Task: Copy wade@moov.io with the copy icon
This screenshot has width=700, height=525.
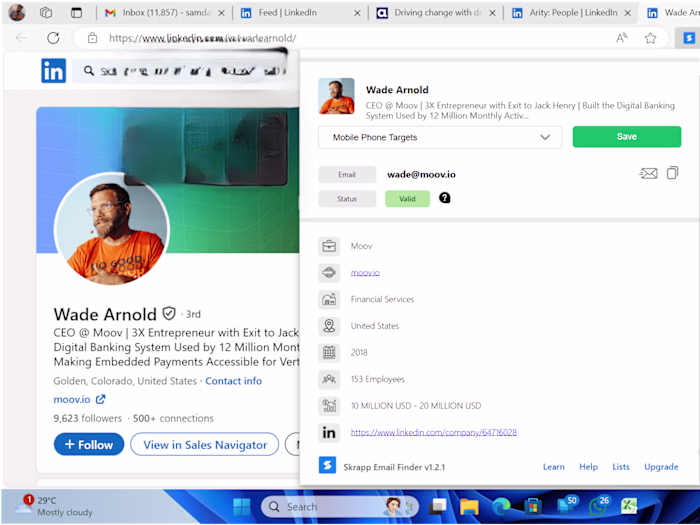Action: (672, 173)
